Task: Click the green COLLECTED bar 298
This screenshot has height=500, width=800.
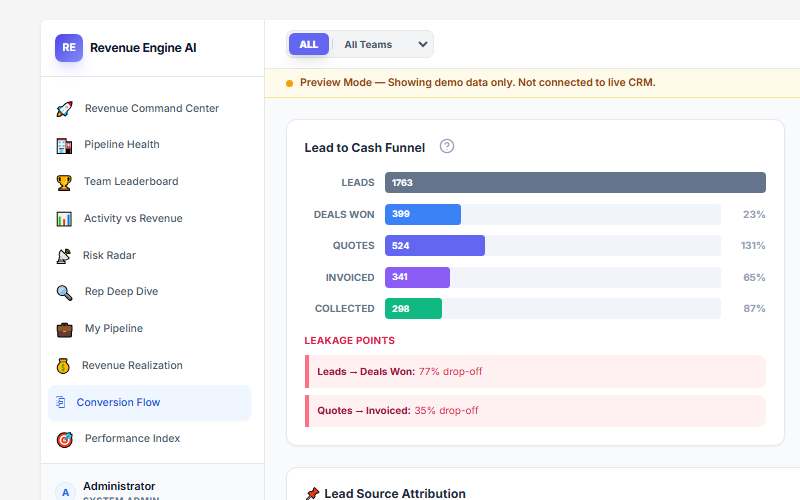Action: tap(413, 309)
